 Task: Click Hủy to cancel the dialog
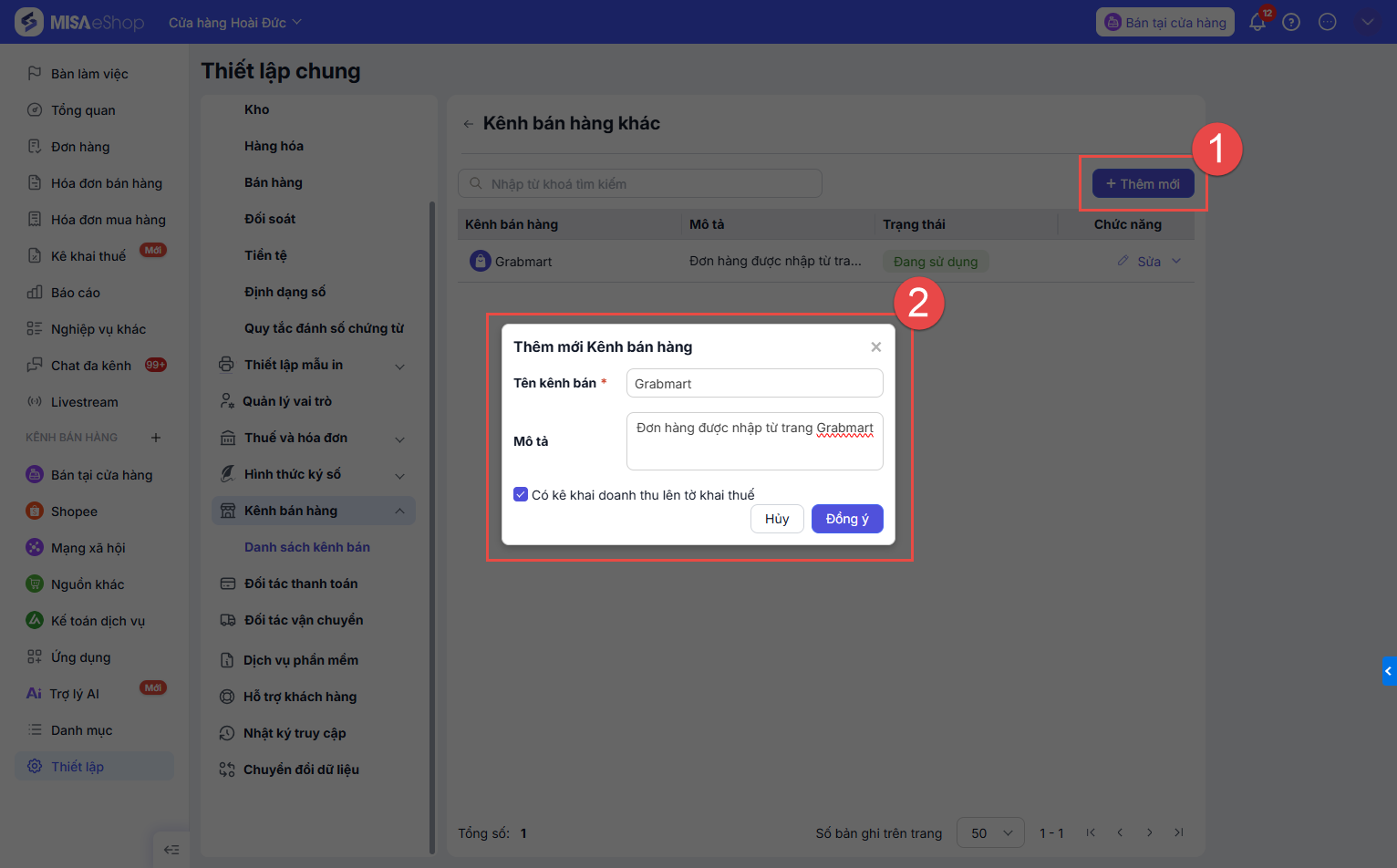pos(777,519)
